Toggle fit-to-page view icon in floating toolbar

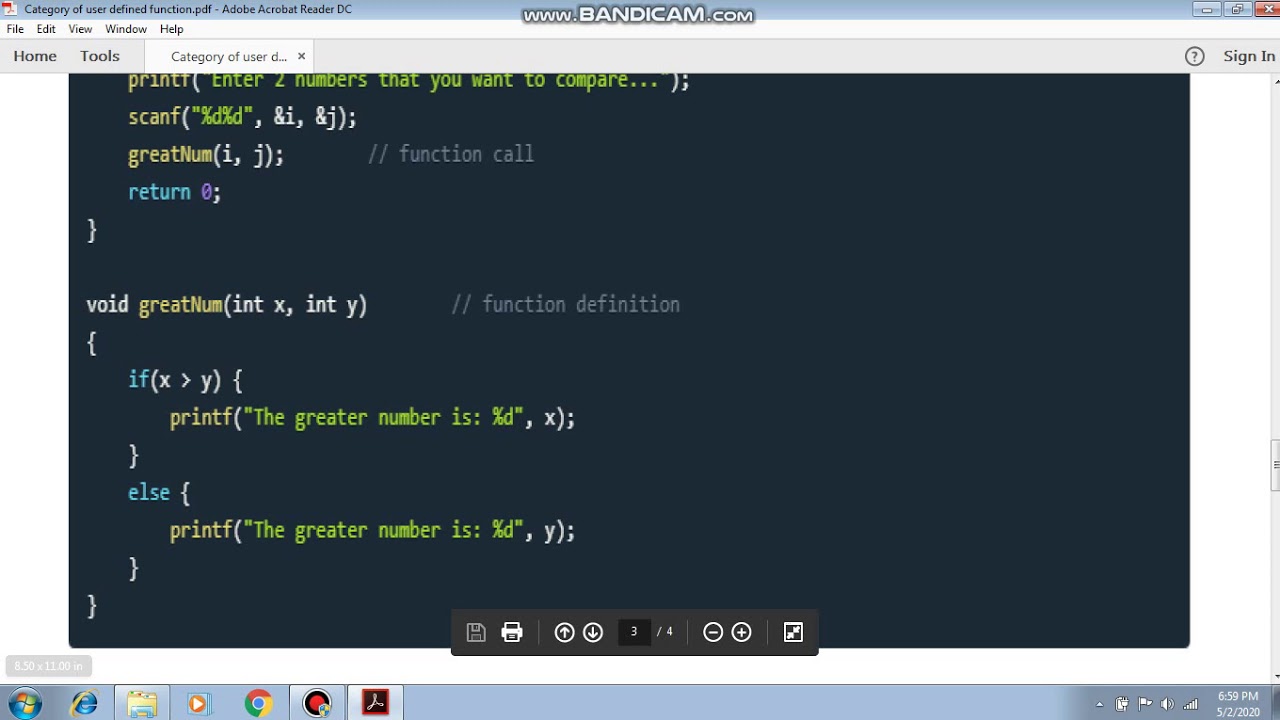793,632
